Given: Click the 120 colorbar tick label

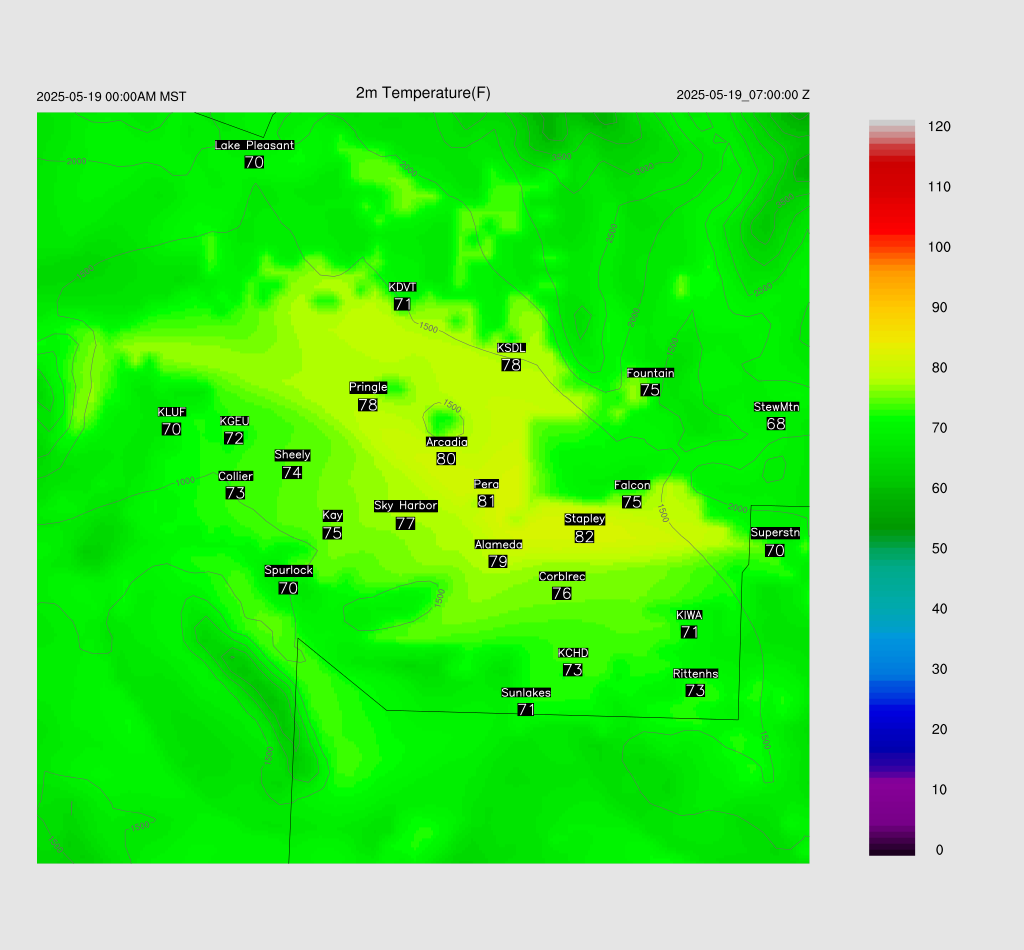Looking at the screenshot, I should coord(939,127).
